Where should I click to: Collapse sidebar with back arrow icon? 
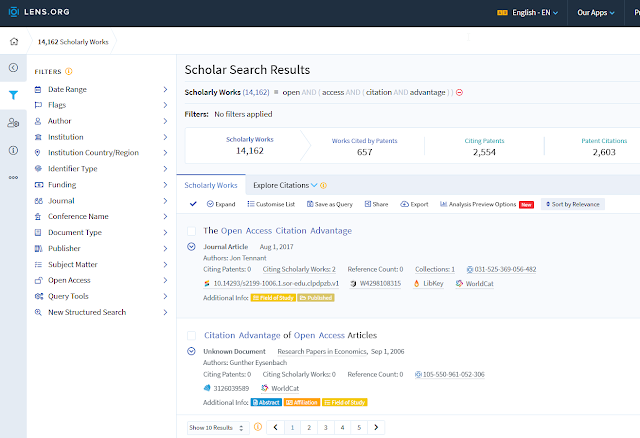tap(13, 67)
